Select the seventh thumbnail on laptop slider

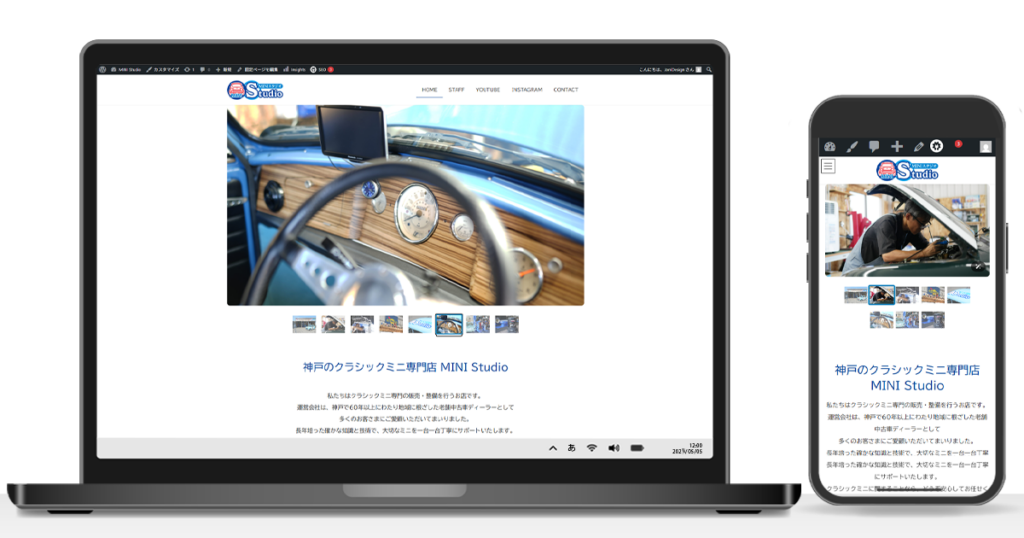[x=478, y=324]
